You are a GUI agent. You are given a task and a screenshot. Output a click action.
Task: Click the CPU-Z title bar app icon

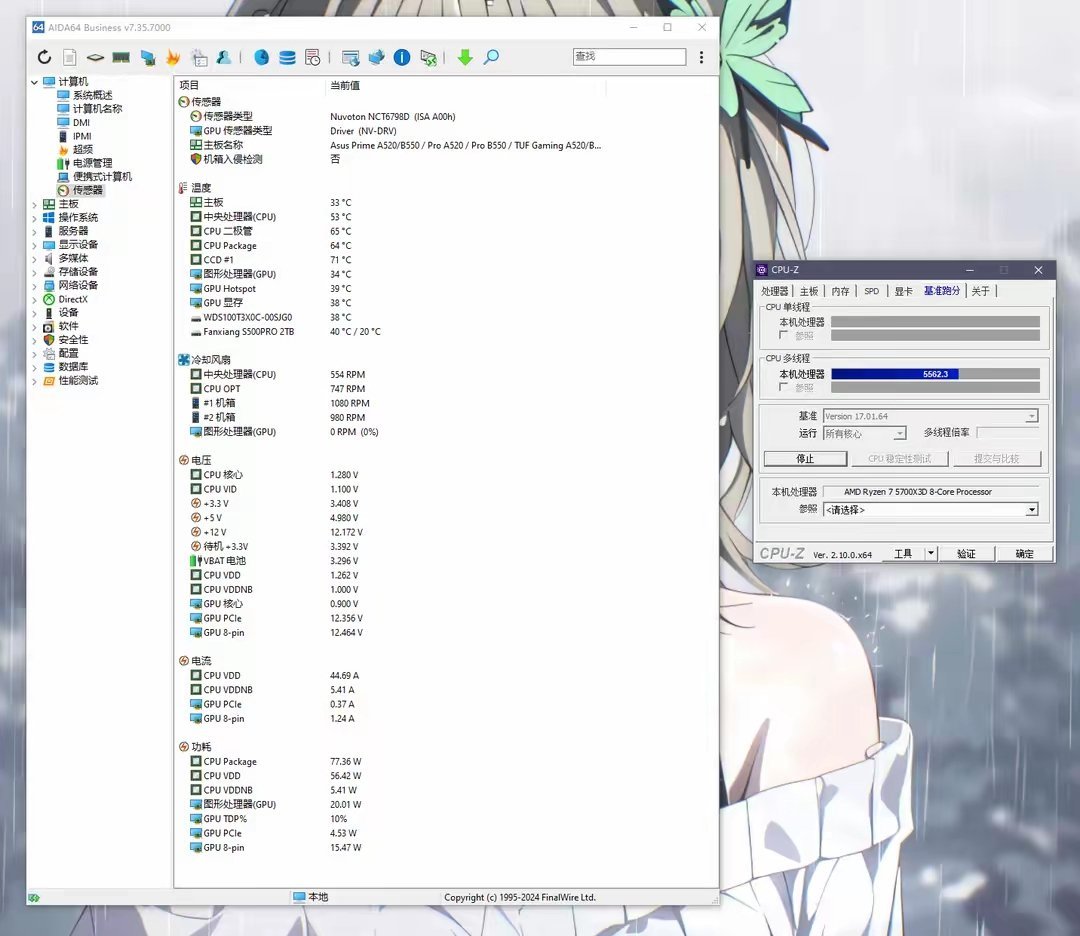click(762, 269)
